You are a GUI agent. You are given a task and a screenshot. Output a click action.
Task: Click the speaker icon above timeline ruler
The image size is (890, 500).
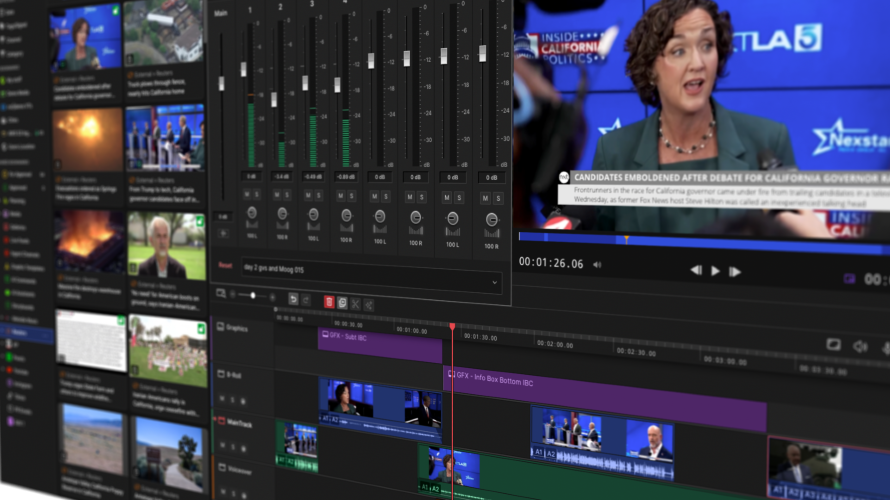pos(860,346)
